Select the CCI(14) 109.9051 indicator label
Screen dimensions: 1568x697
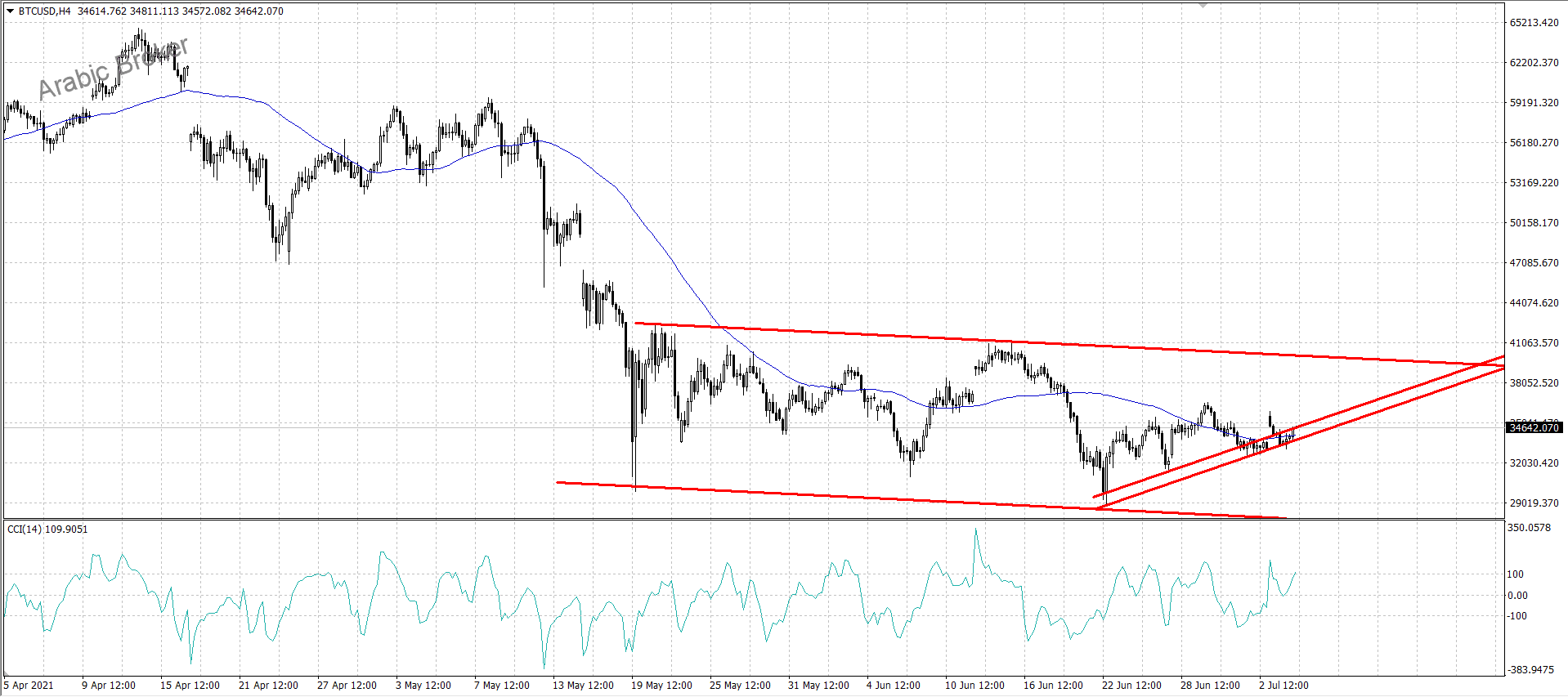[x=47, y=529]
